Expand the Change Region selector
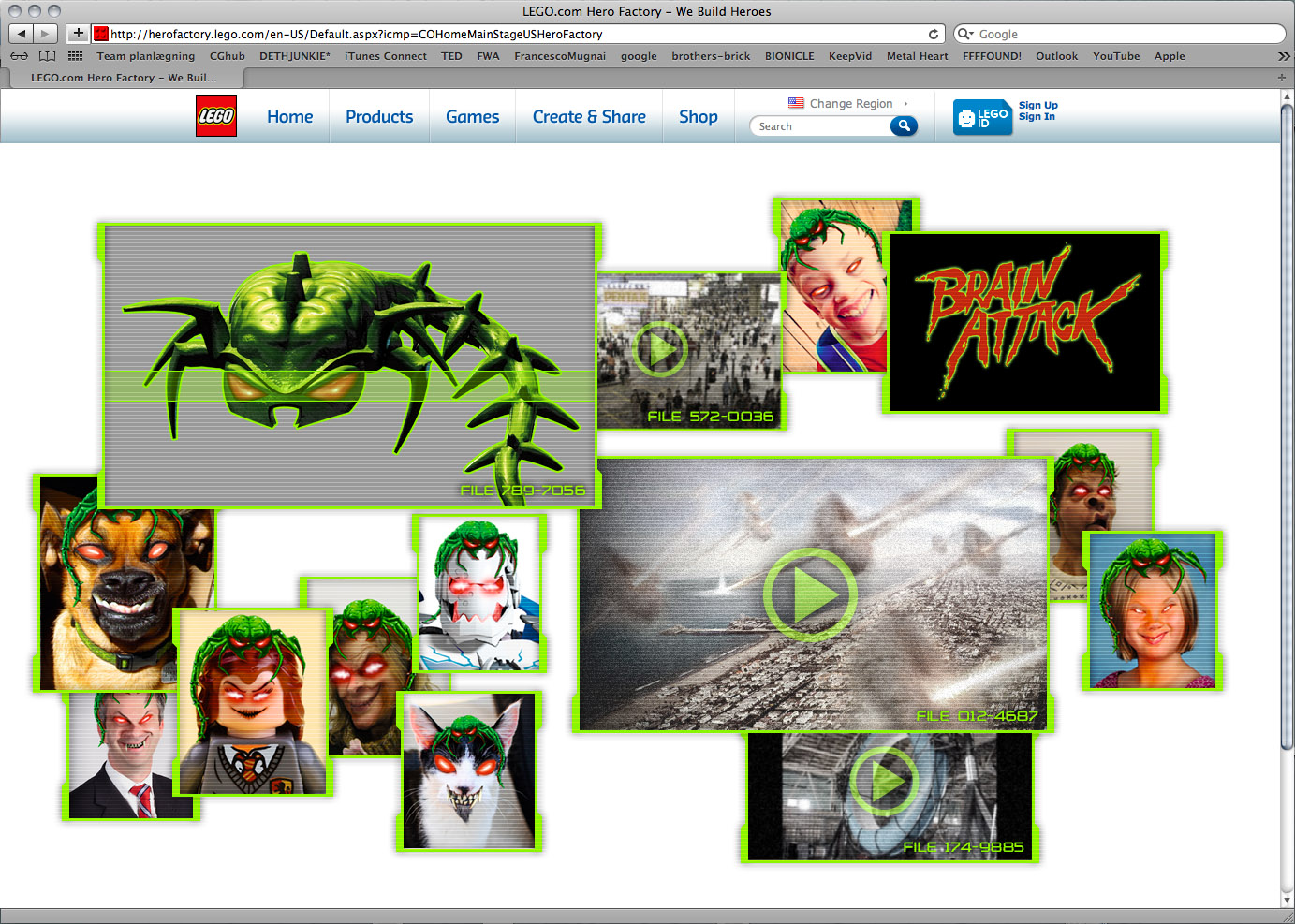This screenshot has width=1295, height=924. pyautogui.click(x=850, y=103)
